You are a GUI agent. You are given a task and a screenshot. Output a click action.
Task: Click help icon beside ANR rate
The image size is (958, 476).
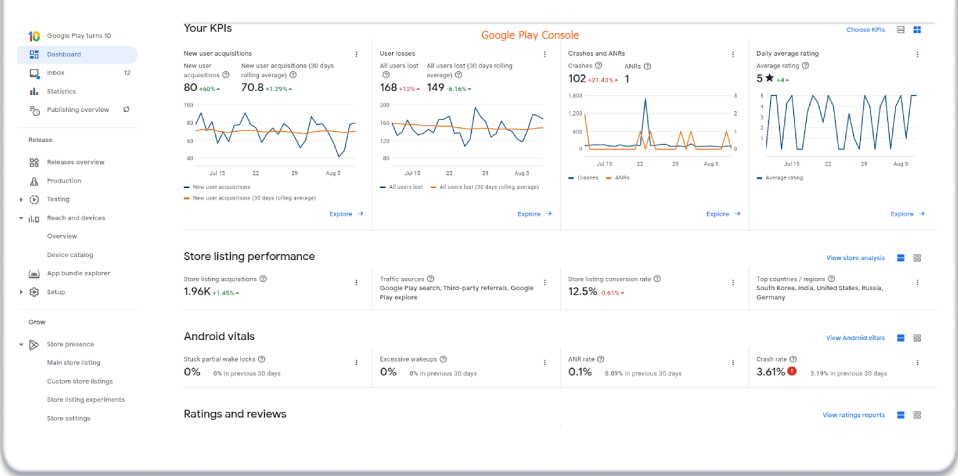pos(601,359)
